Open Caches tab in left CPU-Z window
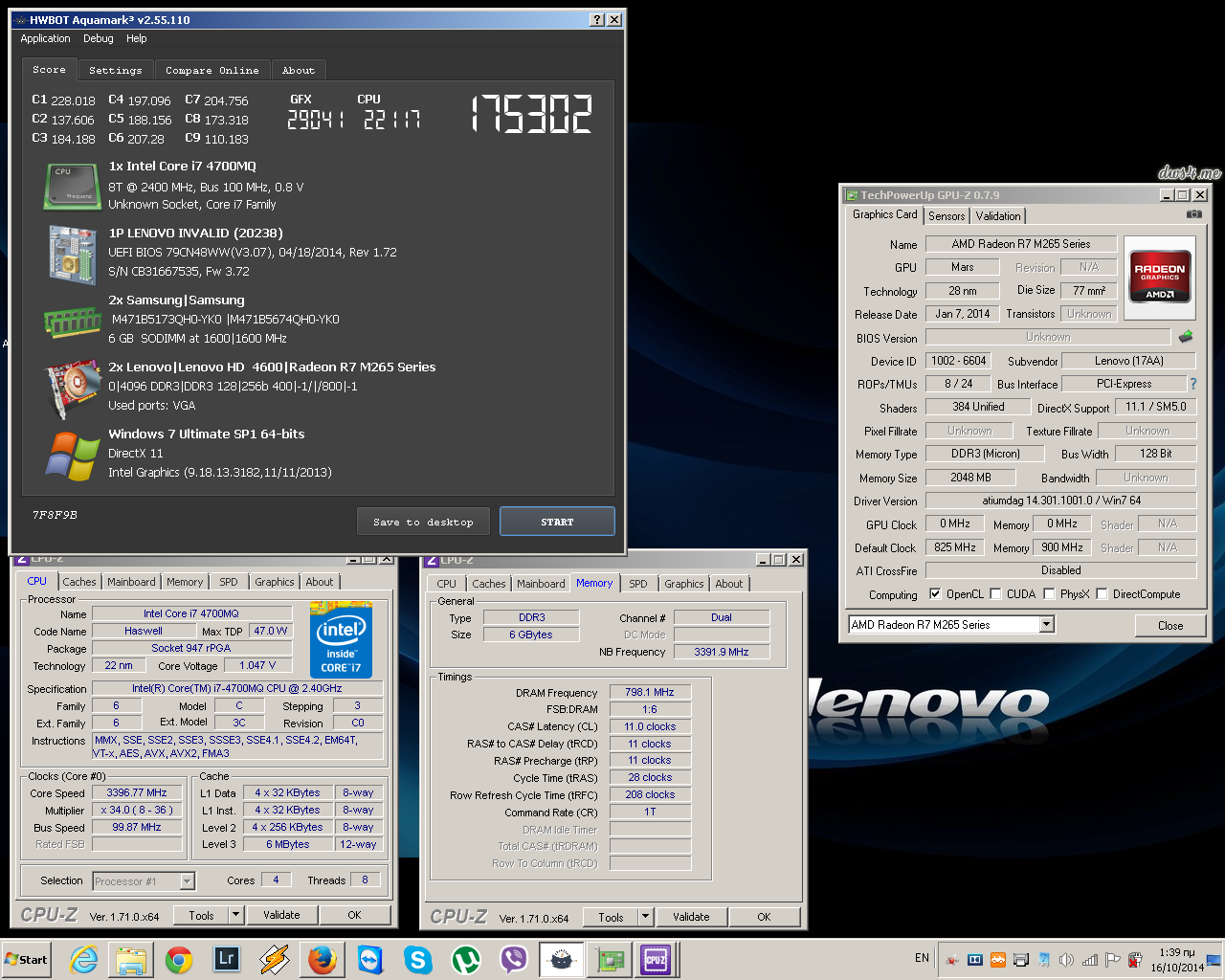The width and height of the screenshot is (1225, 980). (x=79, y=582)
